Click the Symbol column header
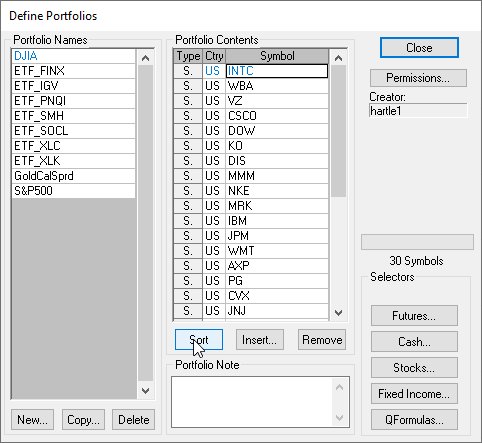 pyautogui.click(x=277, y=56)
